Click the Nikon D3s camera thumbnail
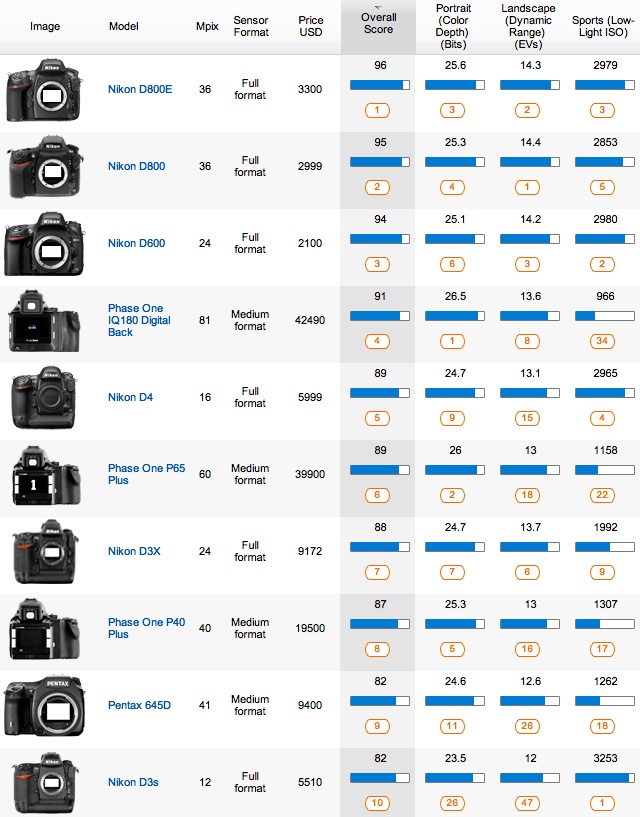The width and height of the screenshot is (640, 817). (44, 782)
